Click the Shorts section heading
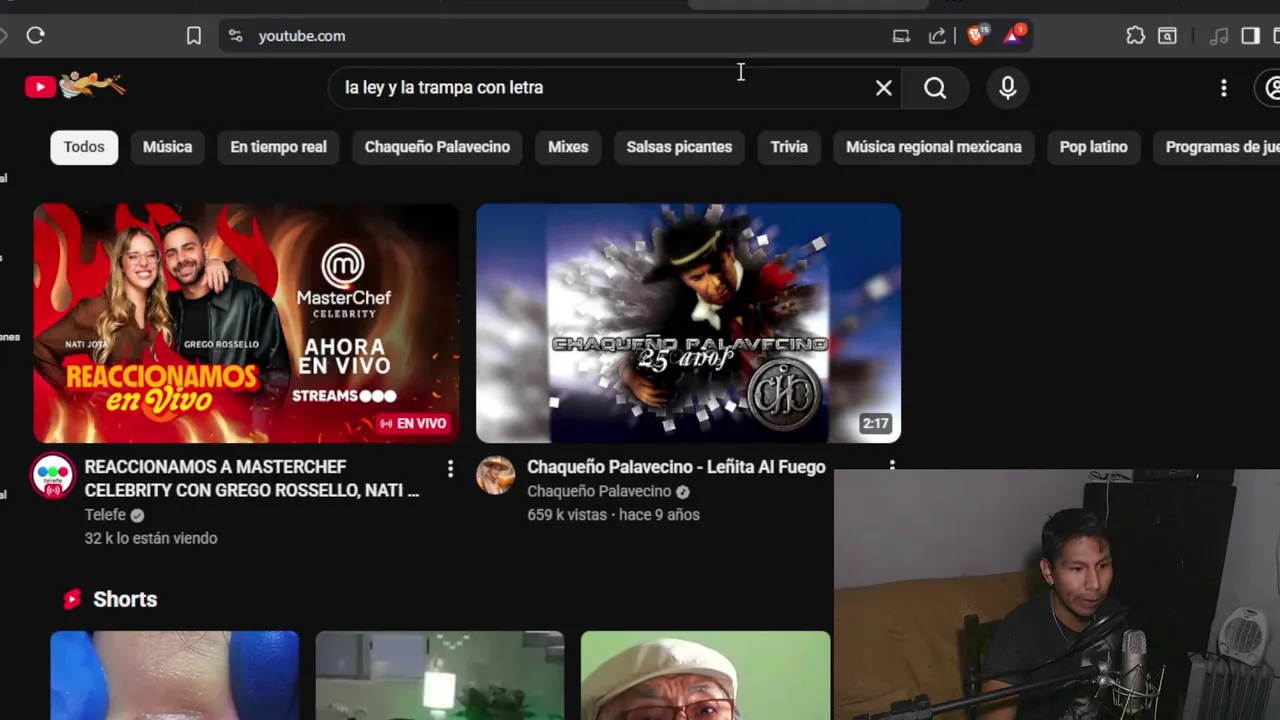Image resolution: width=1280 pixels, height=720 pixels. (x=125, y=599)
